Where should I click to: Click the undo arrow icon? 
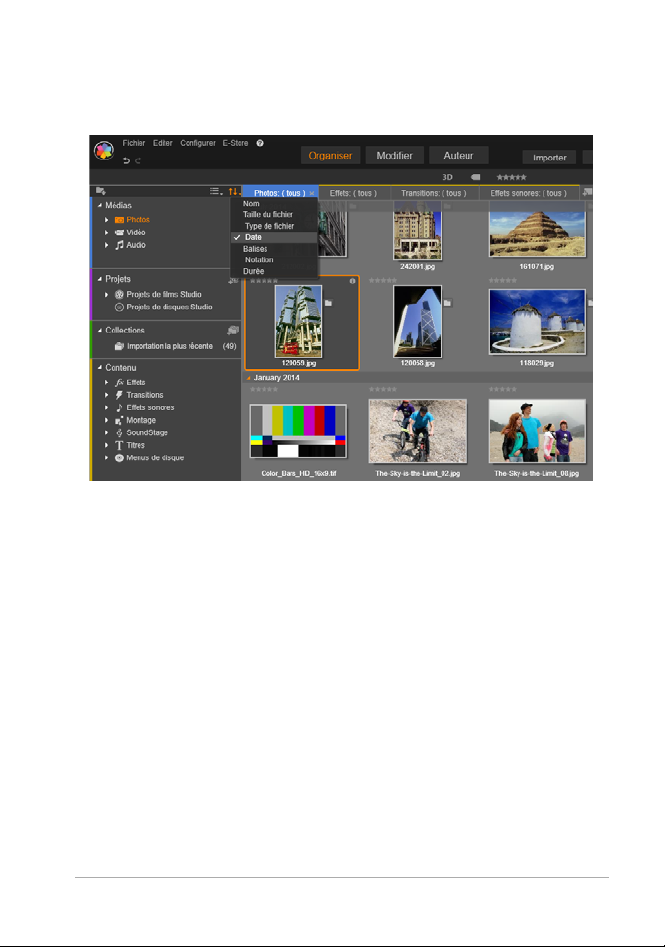point(125,160)
